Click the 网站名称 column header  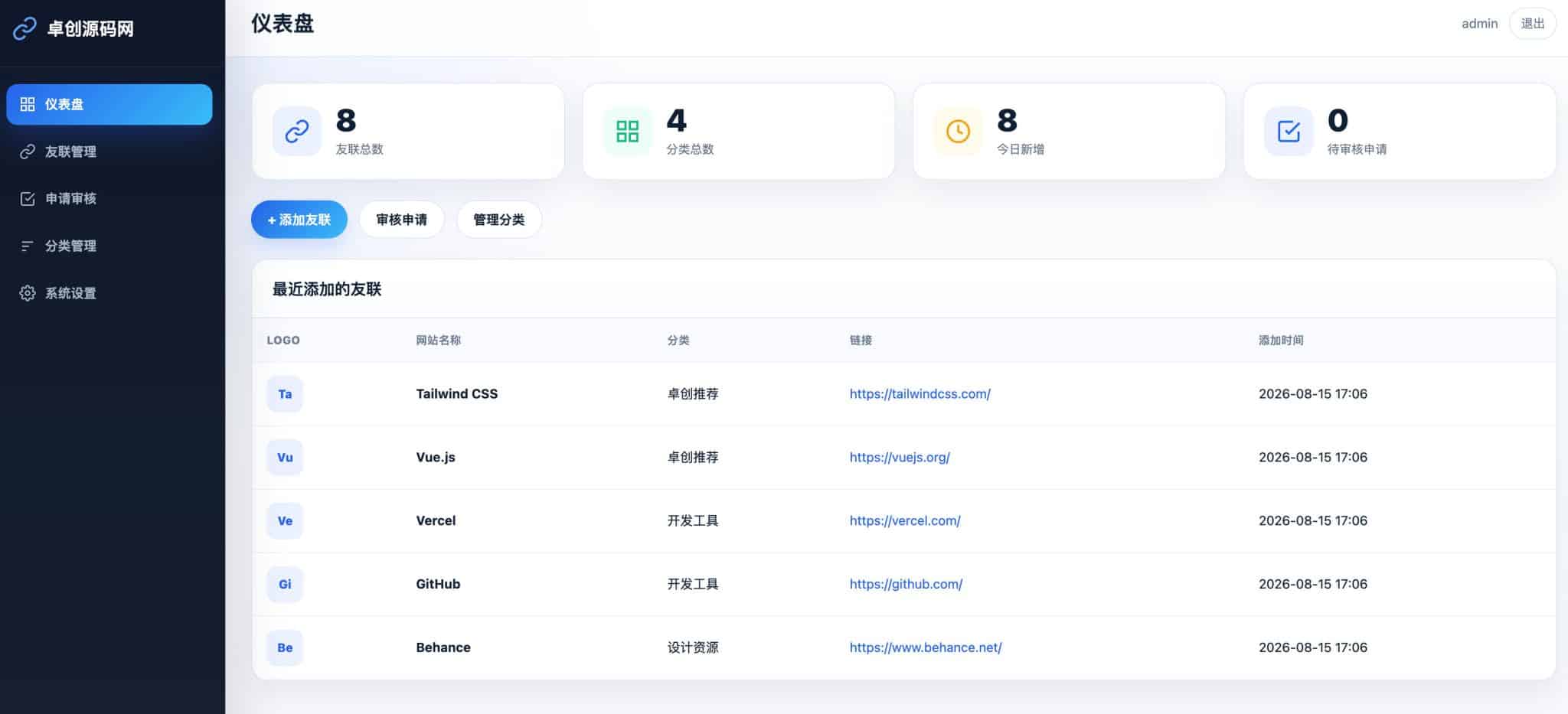tap(438, 341)
